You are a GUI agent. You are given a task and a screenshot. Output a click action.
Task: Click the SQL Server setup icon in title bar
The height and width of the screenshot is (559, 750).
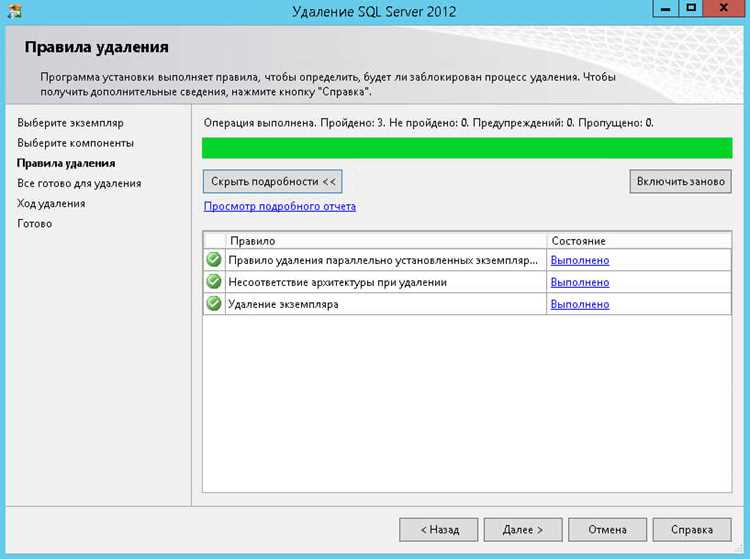14,11
